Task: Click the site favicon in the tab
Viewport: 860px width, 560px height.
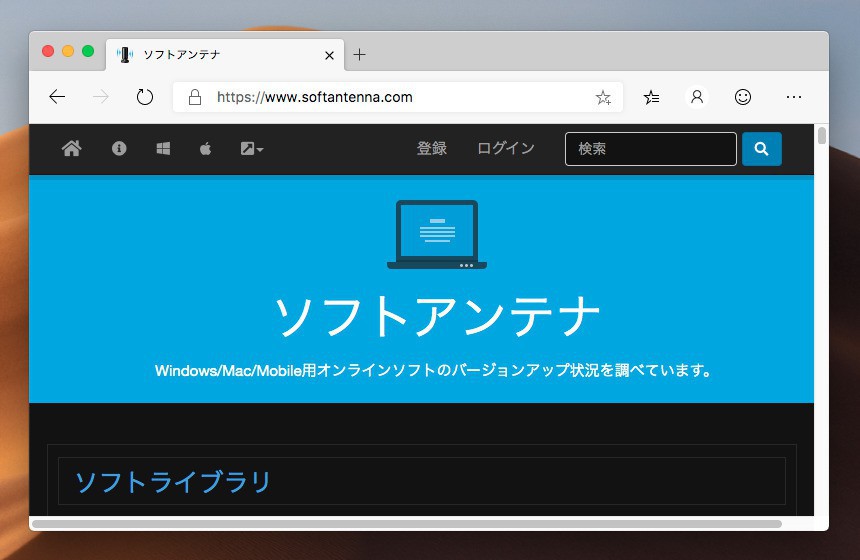Action: tap(125, 55)
